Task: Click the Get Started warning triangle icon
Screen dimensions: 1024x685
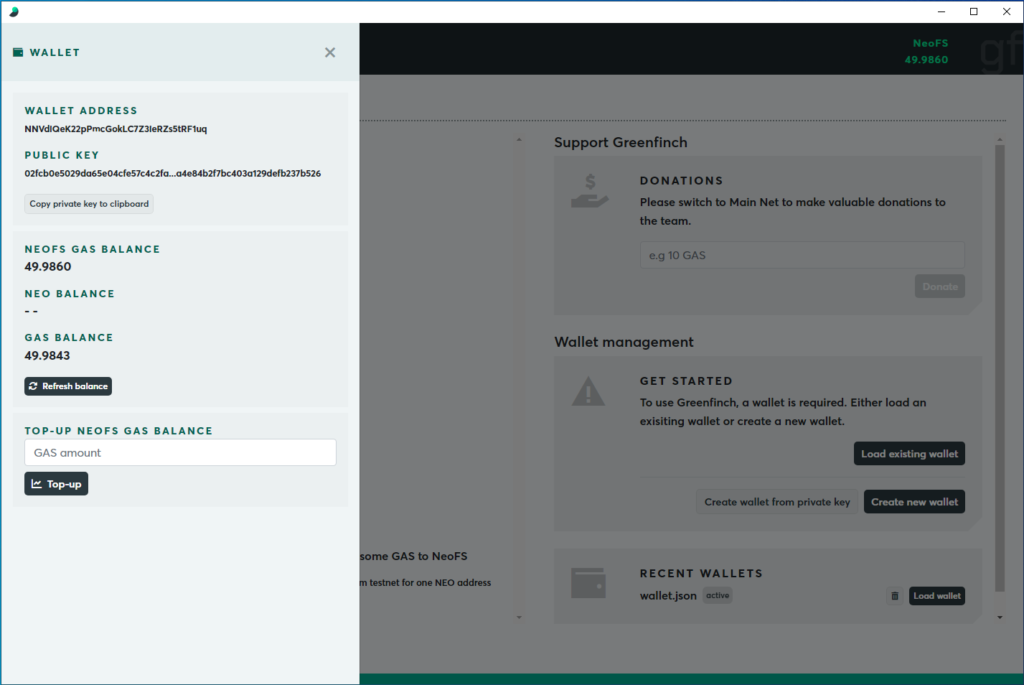Action: click(588, 391)
